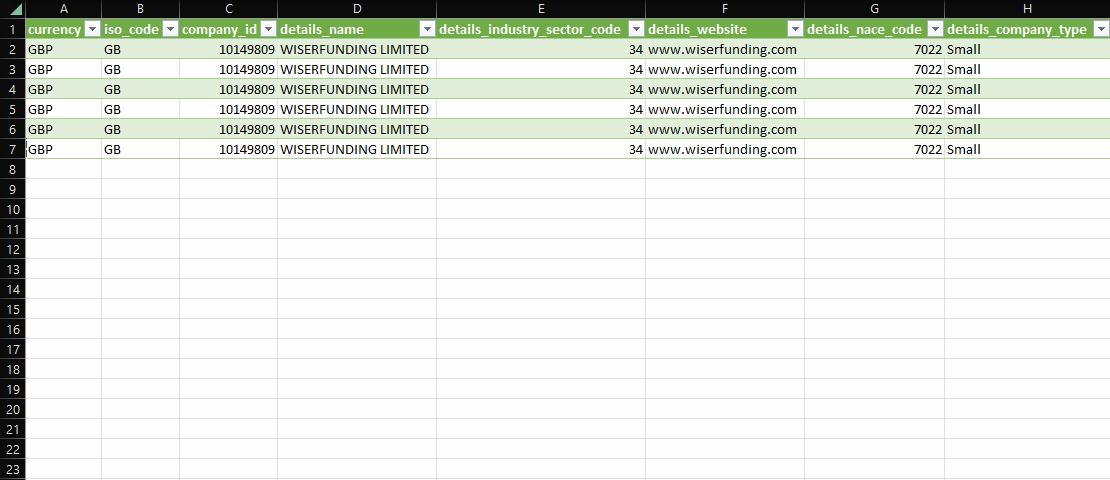Select column F header
Viewport: 1110px width, 480px height.
click(x=725, y=9)
